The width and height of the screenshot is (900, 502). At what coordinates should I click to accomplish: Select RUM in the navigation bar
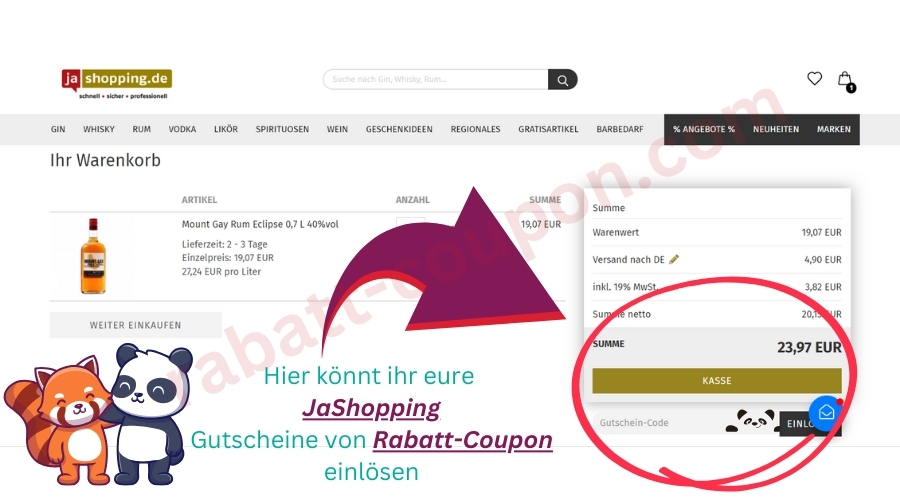[141, 129]
